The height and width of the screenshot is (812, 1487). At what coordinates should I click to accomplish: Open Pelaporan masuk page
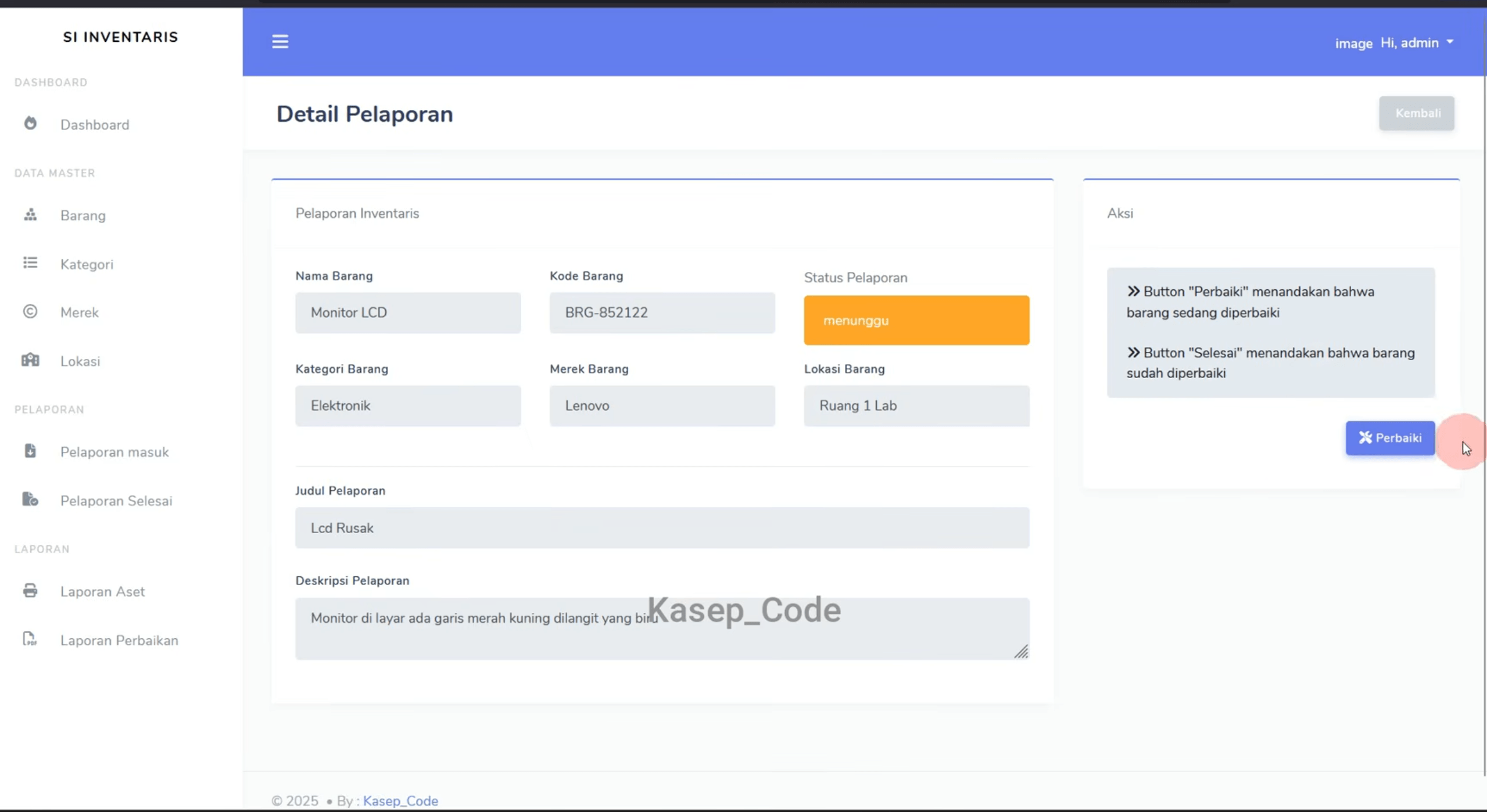[x=114, y=452]
